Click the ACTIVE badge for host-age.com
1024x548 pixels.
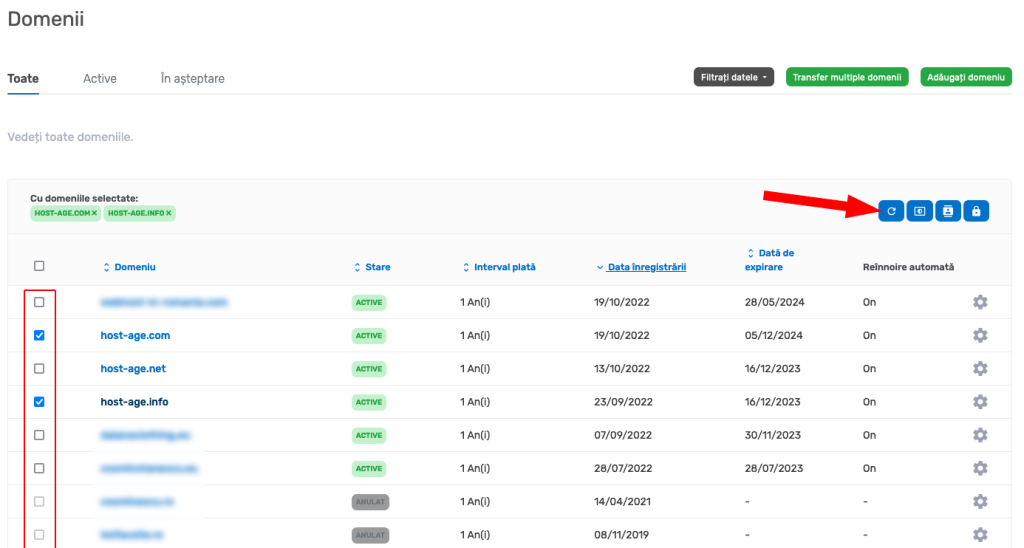pyautogui.click(x=369, y=336)
